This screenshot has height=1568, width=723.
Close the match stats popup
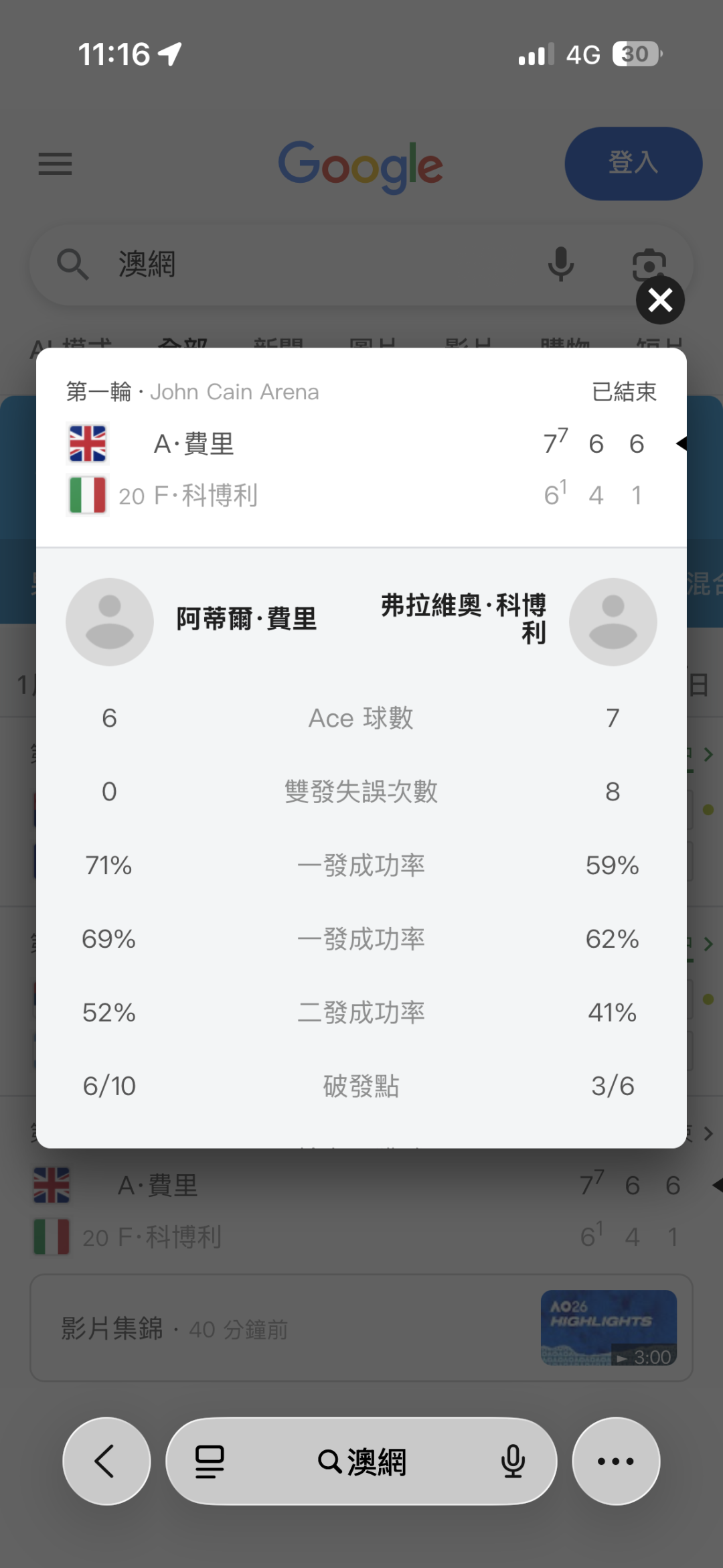(x=660, y=299)
